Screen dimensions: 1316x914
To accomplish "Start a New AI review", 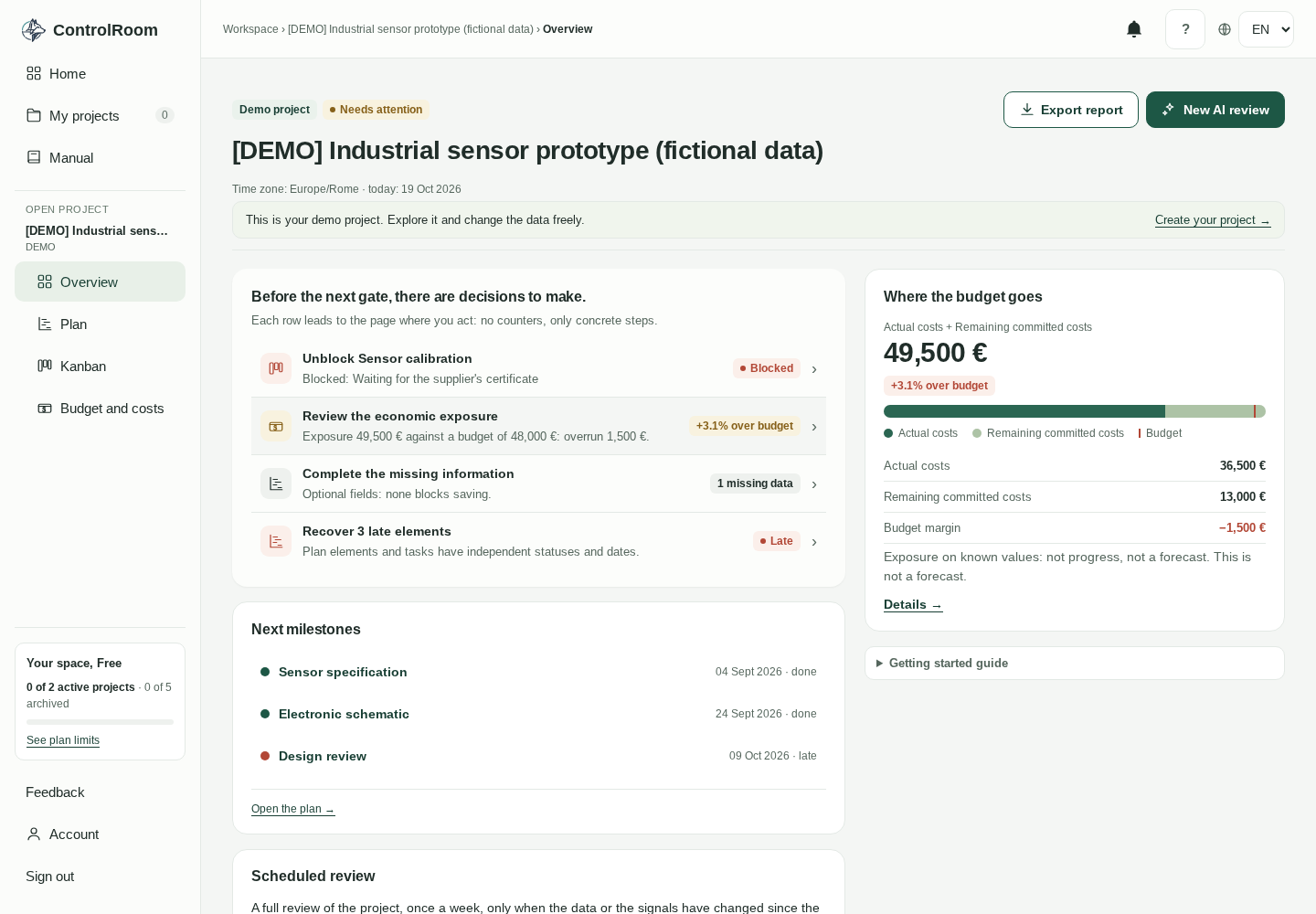I will tap(1215, 110).
